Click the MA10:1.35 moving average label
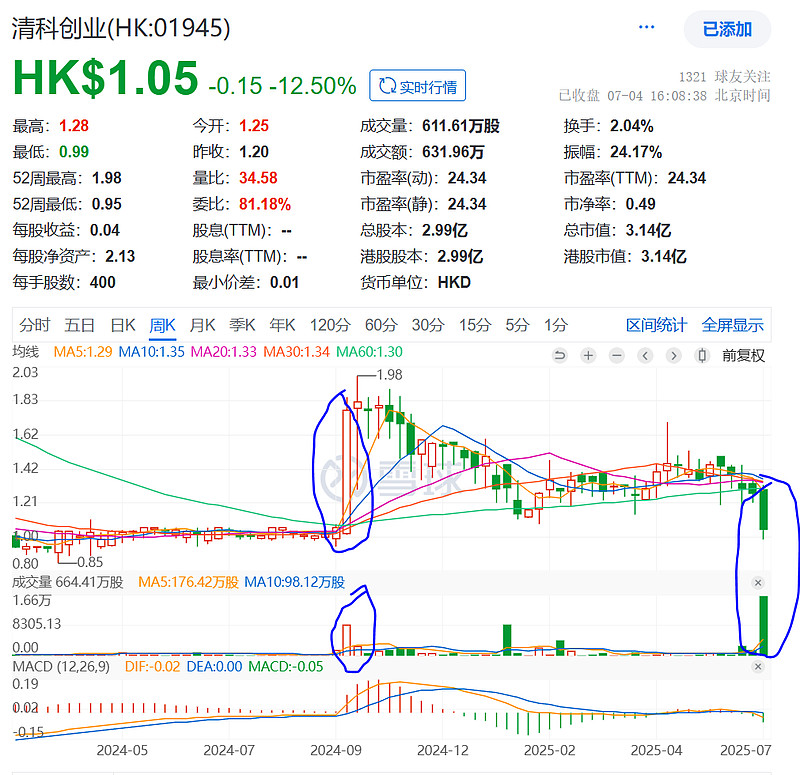800x775 pixels. pyautogui.click(x=151, y=352)
